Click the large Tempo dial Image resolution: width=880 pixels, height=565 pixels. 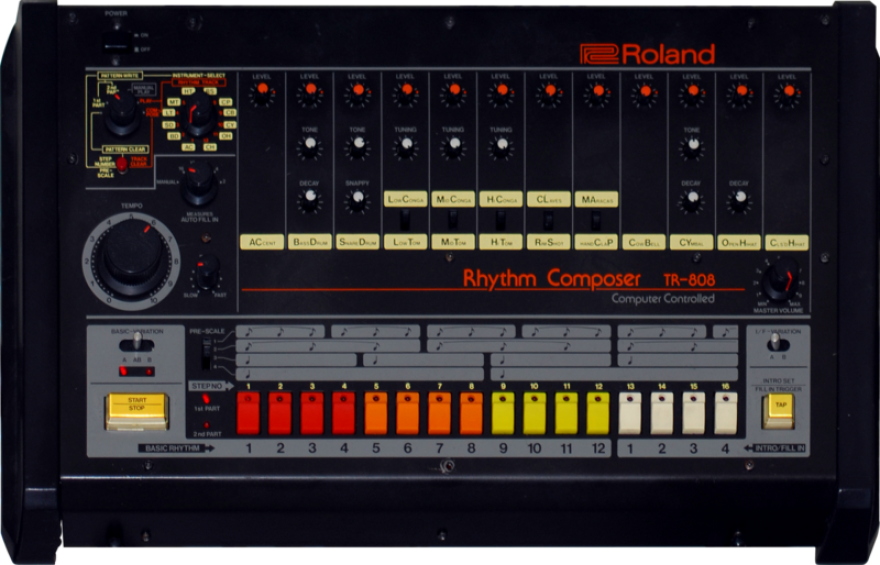tap(131, 261)
